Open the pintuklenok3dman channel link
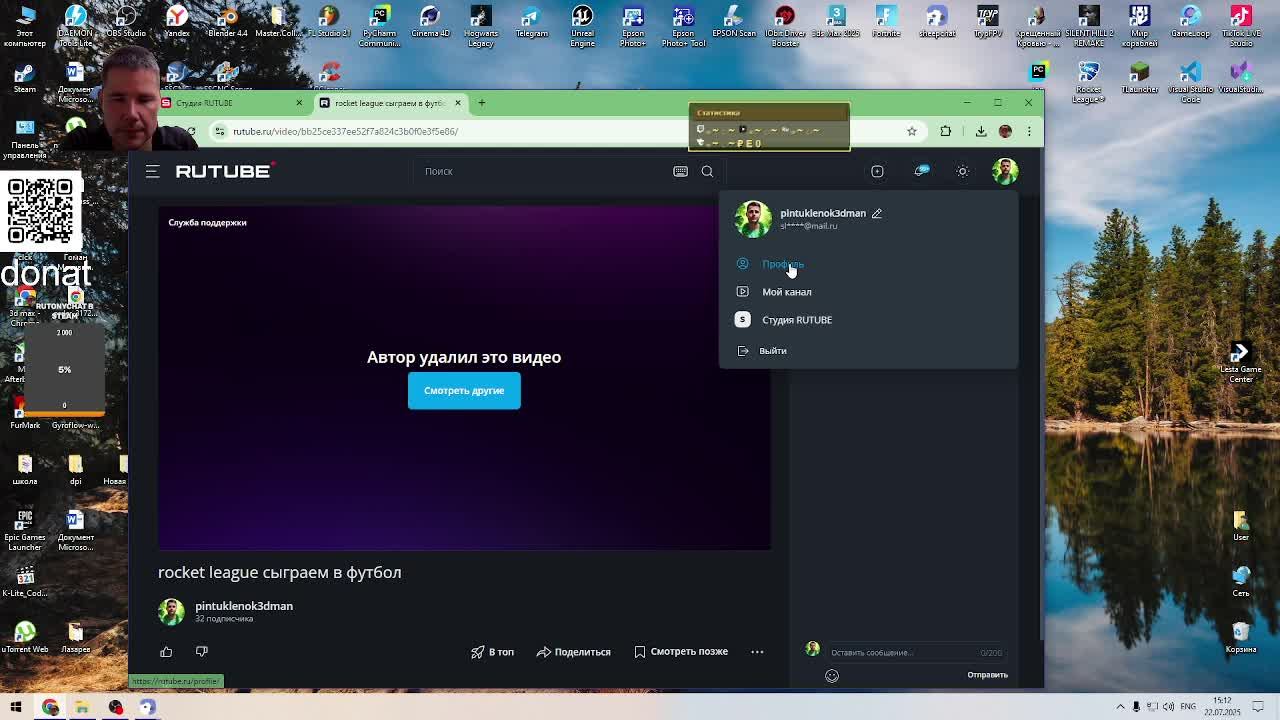The height and width of the screenshot is (720, 1280). tap(244, 606)
